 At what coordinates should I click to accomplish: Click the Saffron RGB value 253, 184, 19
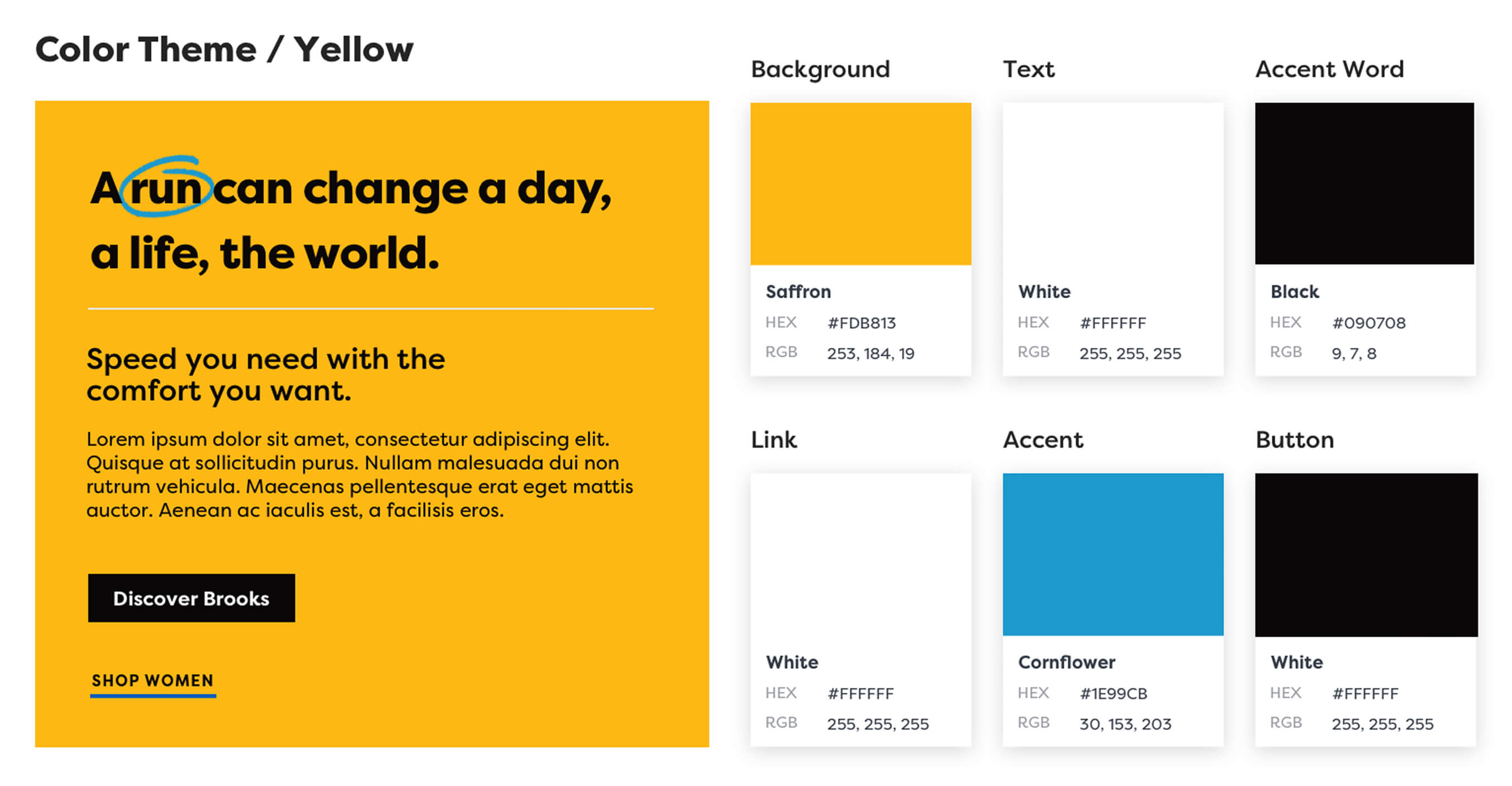pyautogui.click(x=870, y=353)
